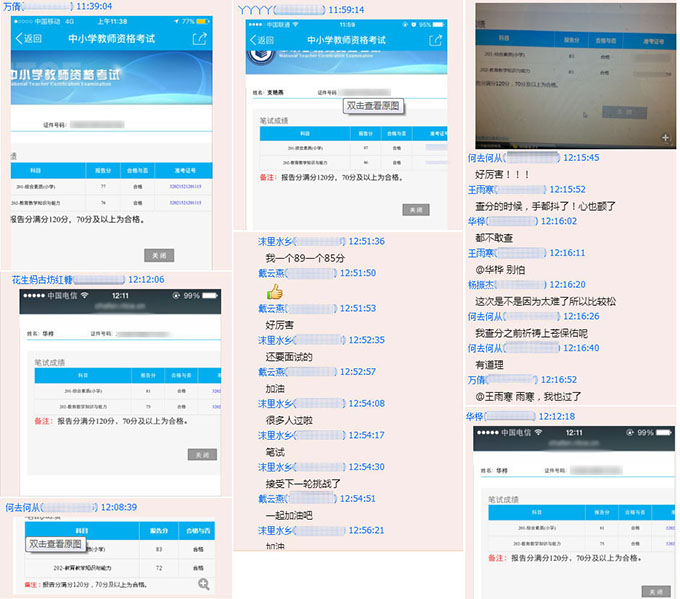Click message 我查分之前祈祷上苍保佑呢
Viewport: 680px width, 599px height.
click(x=531, y=333)
